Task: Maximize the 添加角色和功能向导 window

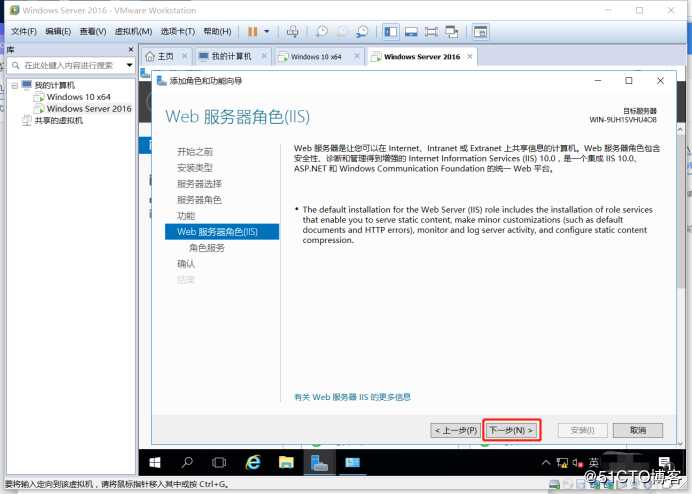Action: tap(628, 80)
